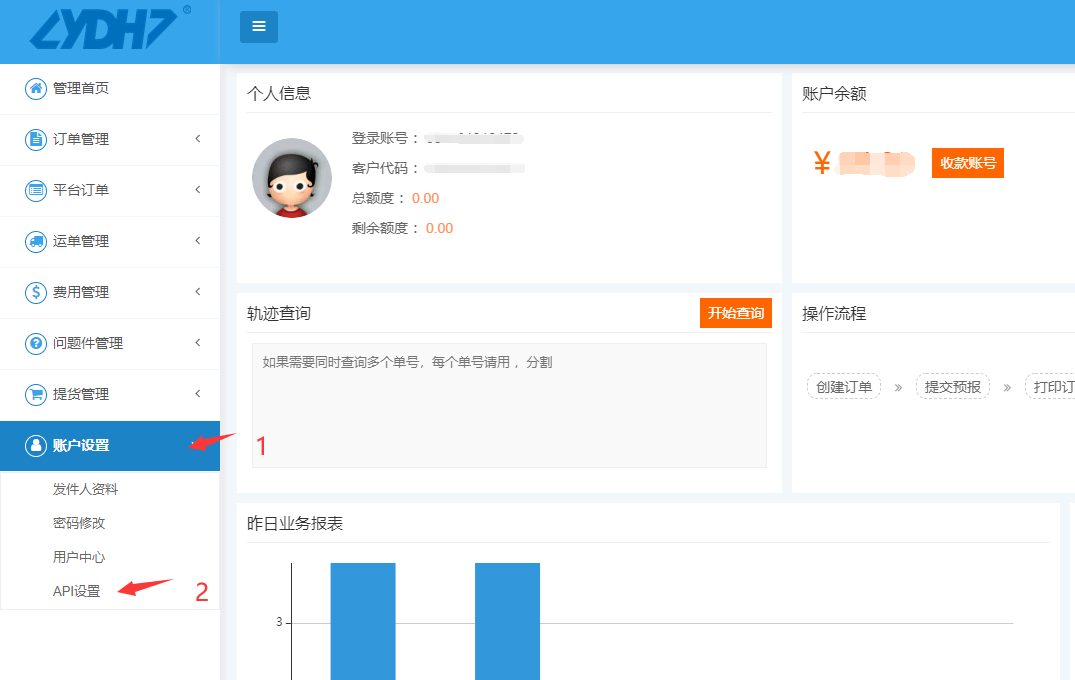Open 问题件管理 menu
This screenshot has width=1075, height=680.
click(110, 343)
